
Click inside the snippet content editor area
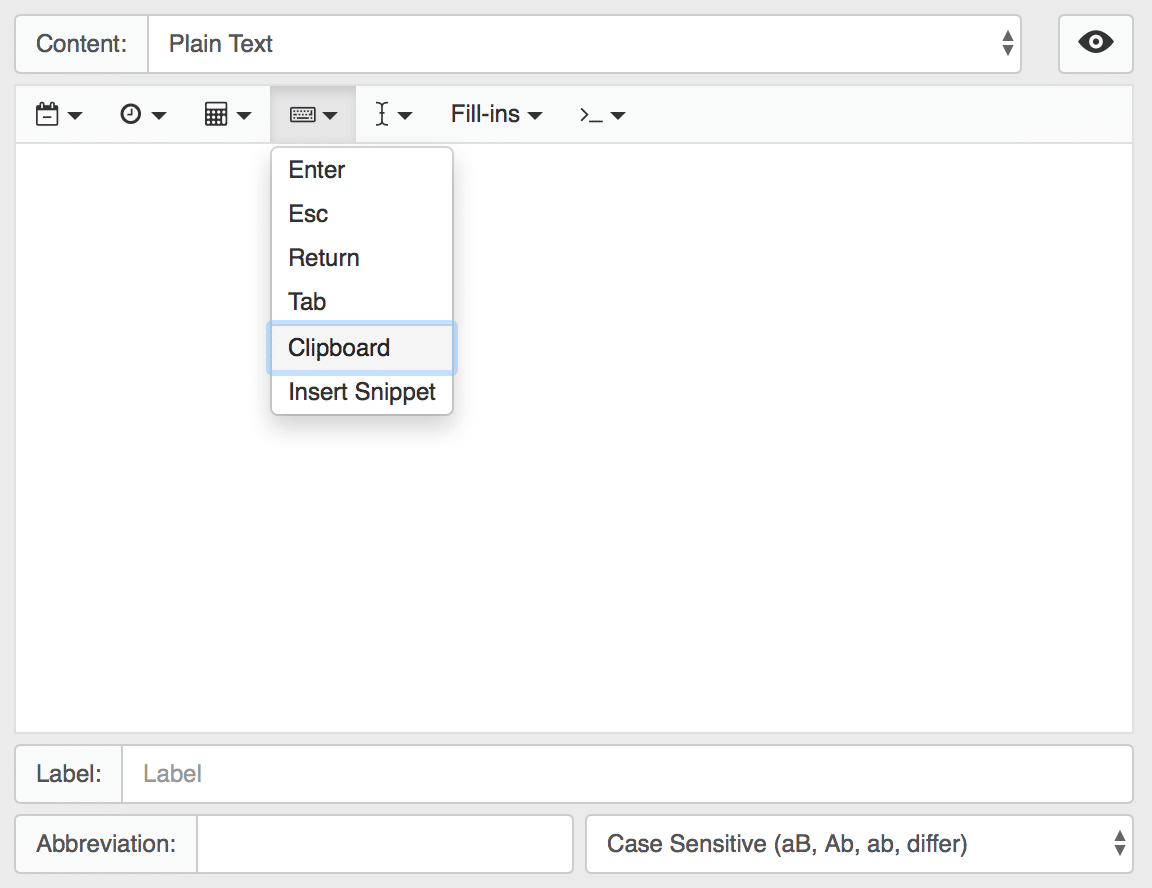click(x=735, y=441)
